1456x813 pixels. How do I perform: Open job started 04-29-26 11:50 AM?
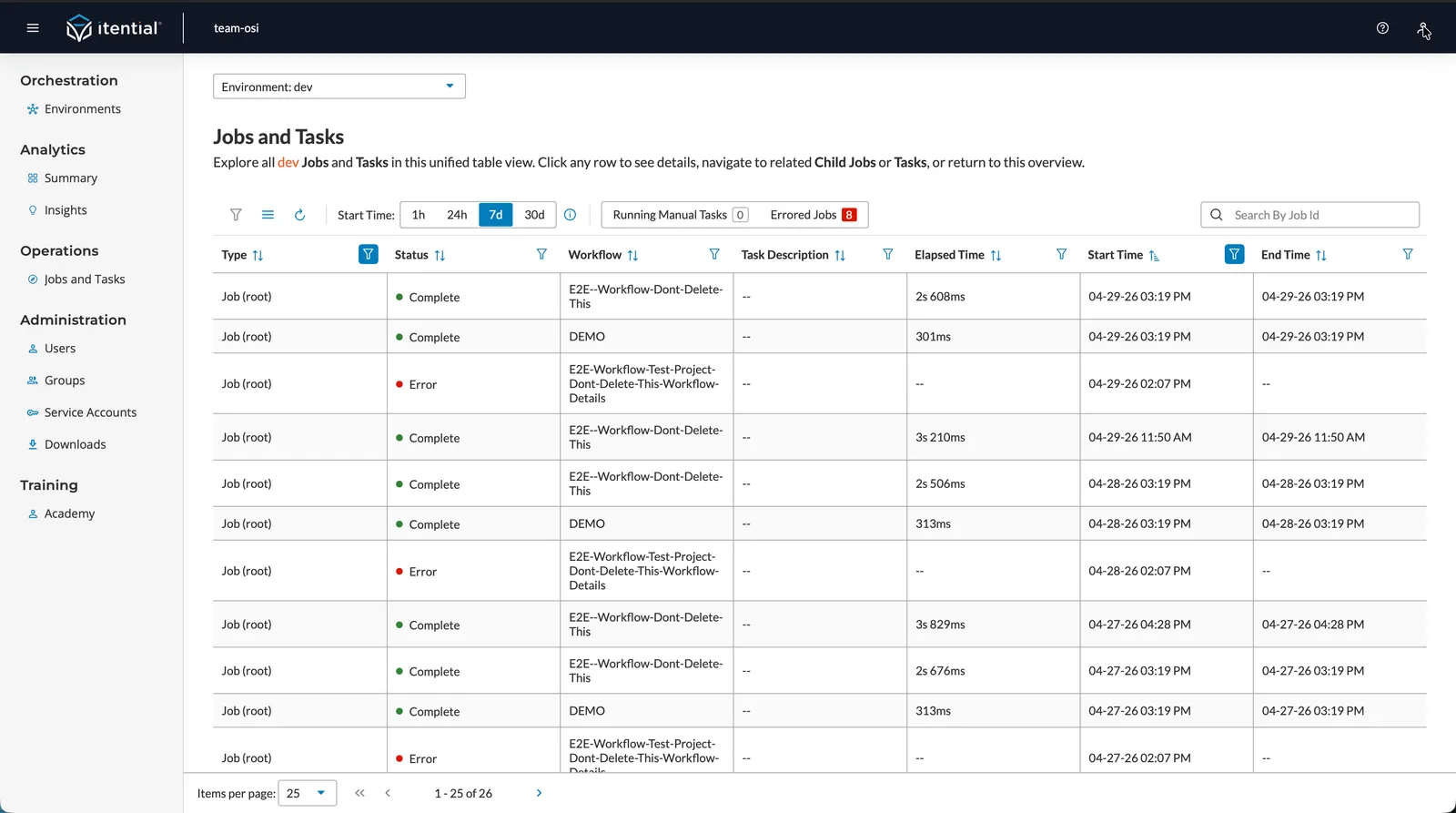pyautogui.click(x=819, y=438)
